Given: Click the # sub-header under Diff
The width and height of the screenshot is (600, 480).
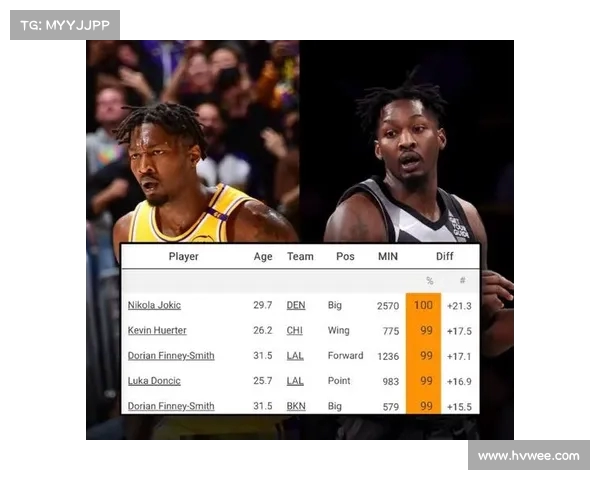Looking at the screenshot, I should pyautogui.click(x=462, y=281).
